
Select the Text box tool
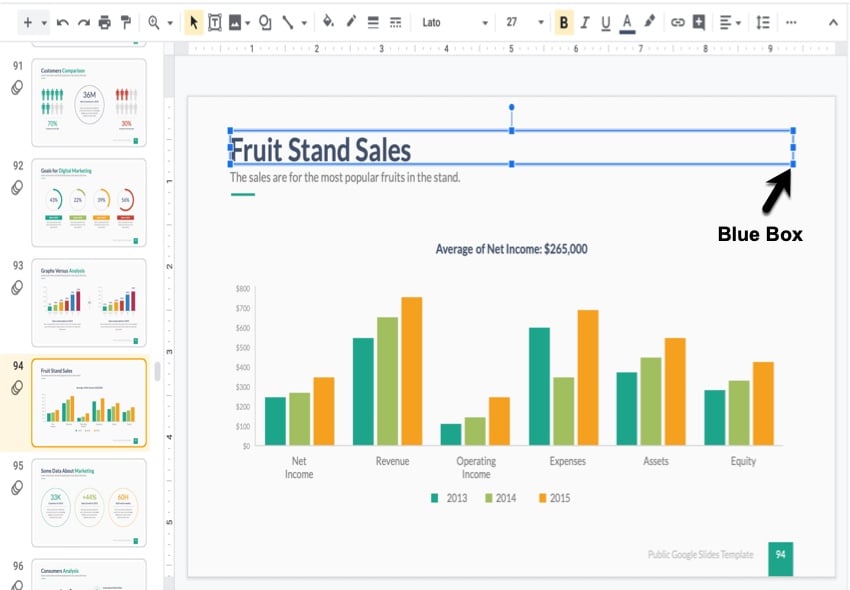coord(214,22)
